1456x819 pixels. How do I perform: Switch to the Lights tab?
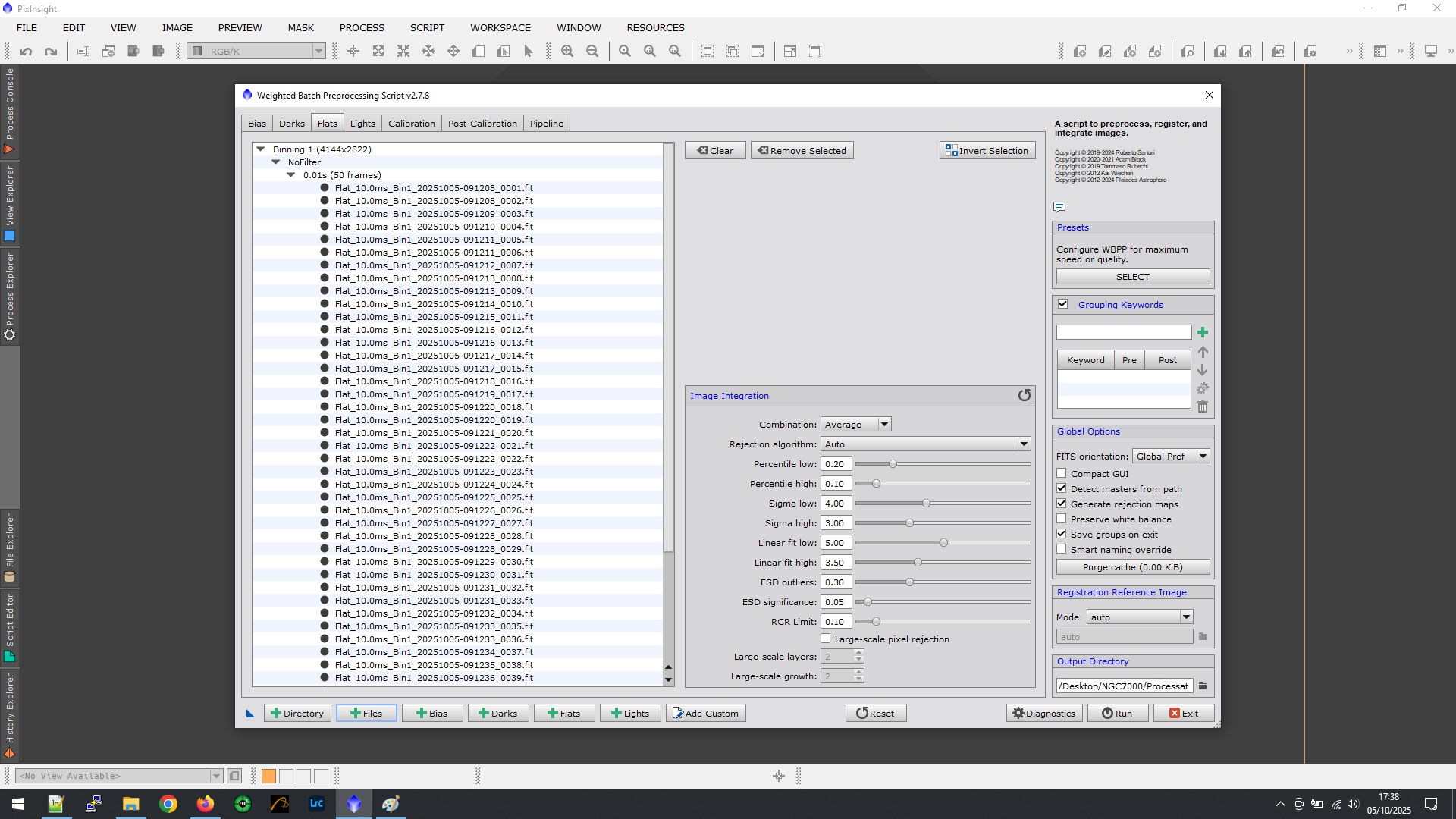[362, 124]
